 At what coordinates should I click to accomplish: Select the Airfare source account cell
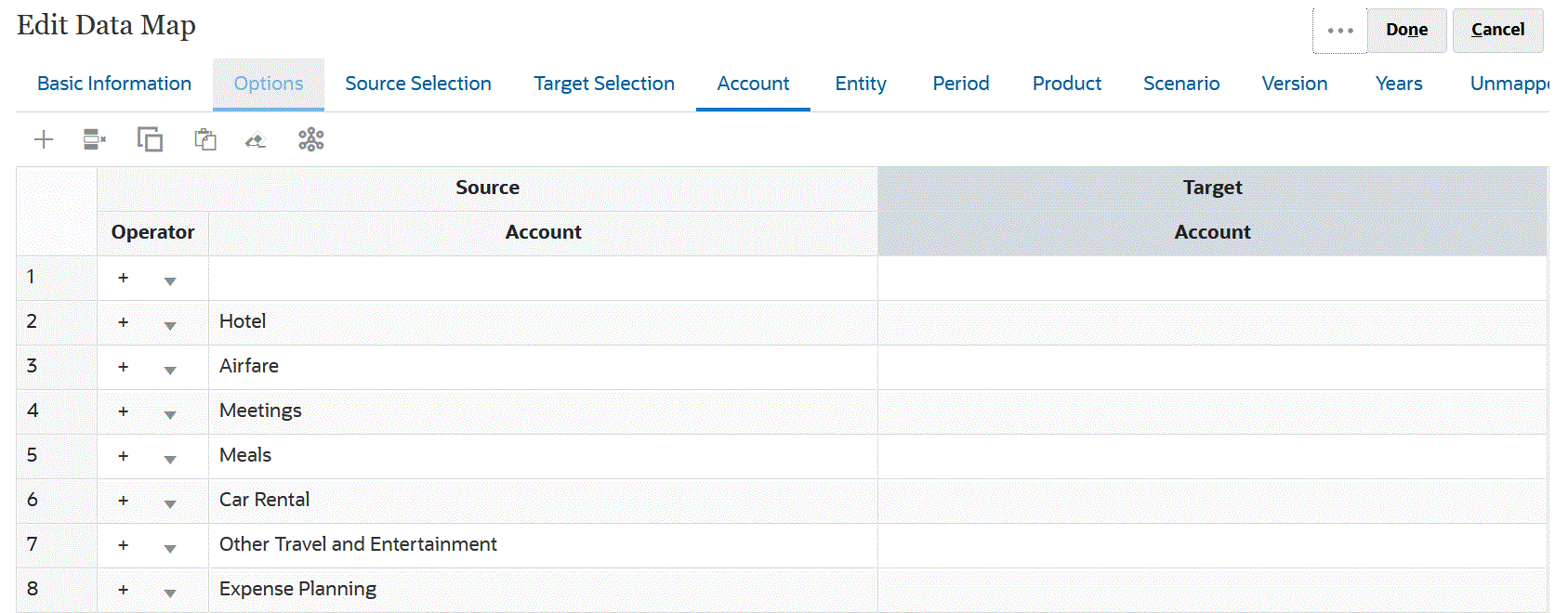543,367
